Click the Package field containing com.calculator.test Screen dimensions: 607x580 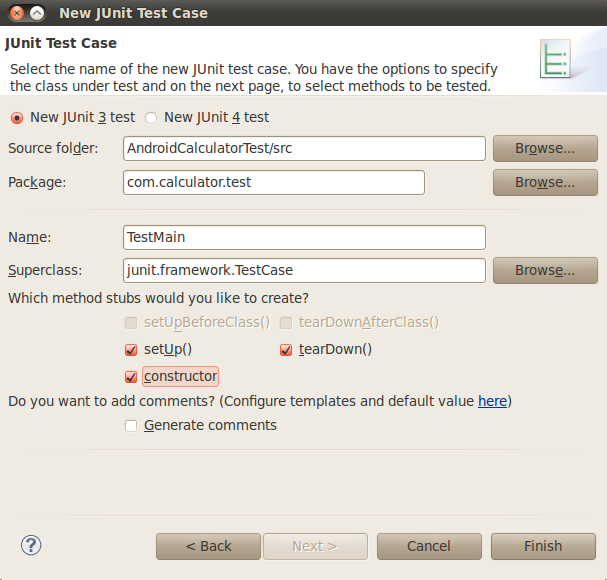click(272, 182)
